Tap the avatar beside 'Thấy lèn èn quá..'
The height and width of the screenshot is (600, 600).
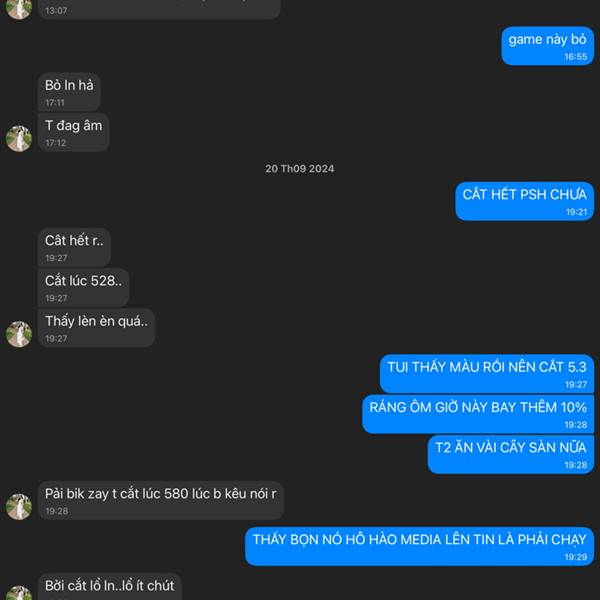[x=19, y=334]
